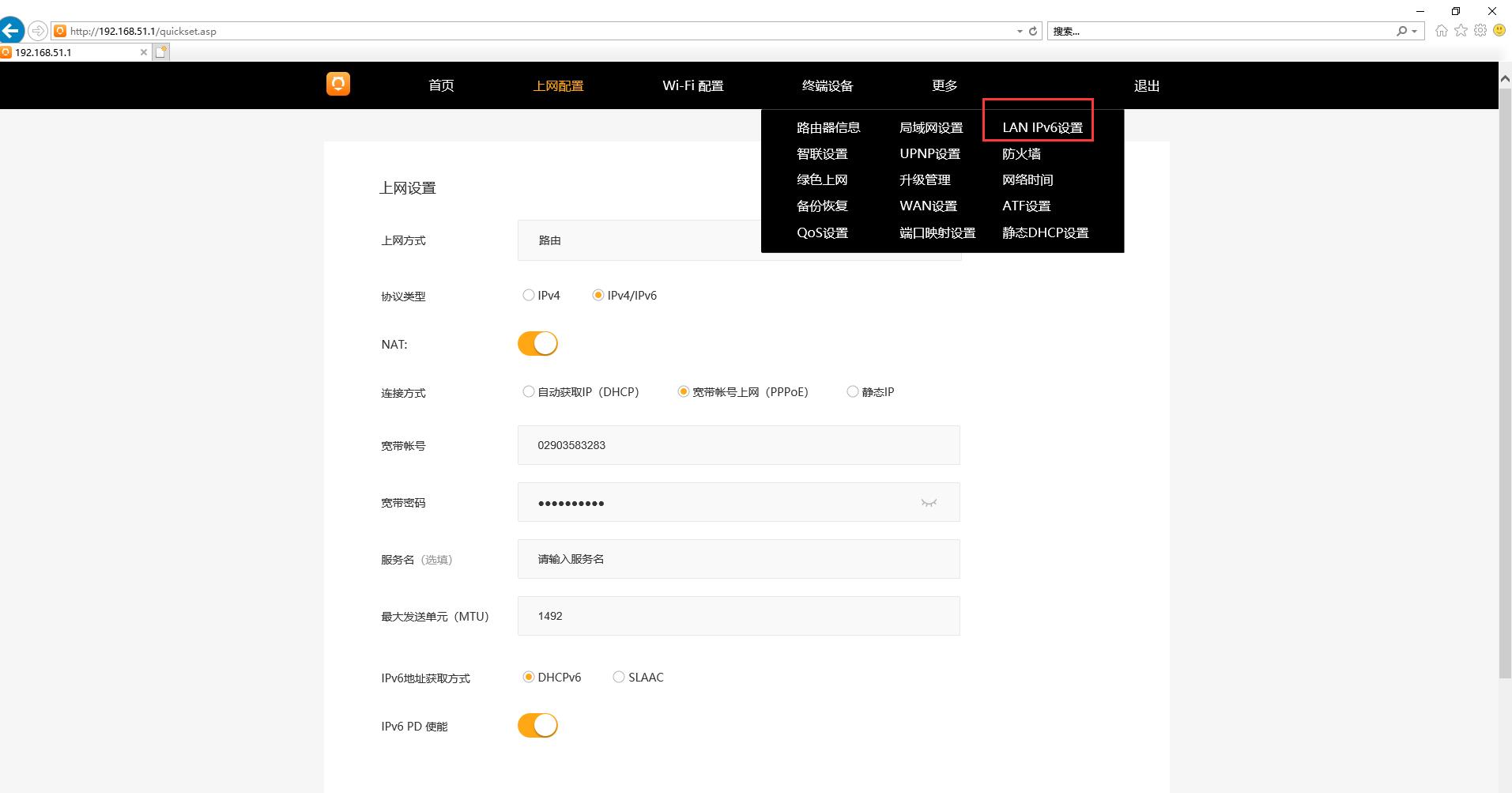Click the browser back arrow button
The image size is (1512, 793).
(11, 31)
